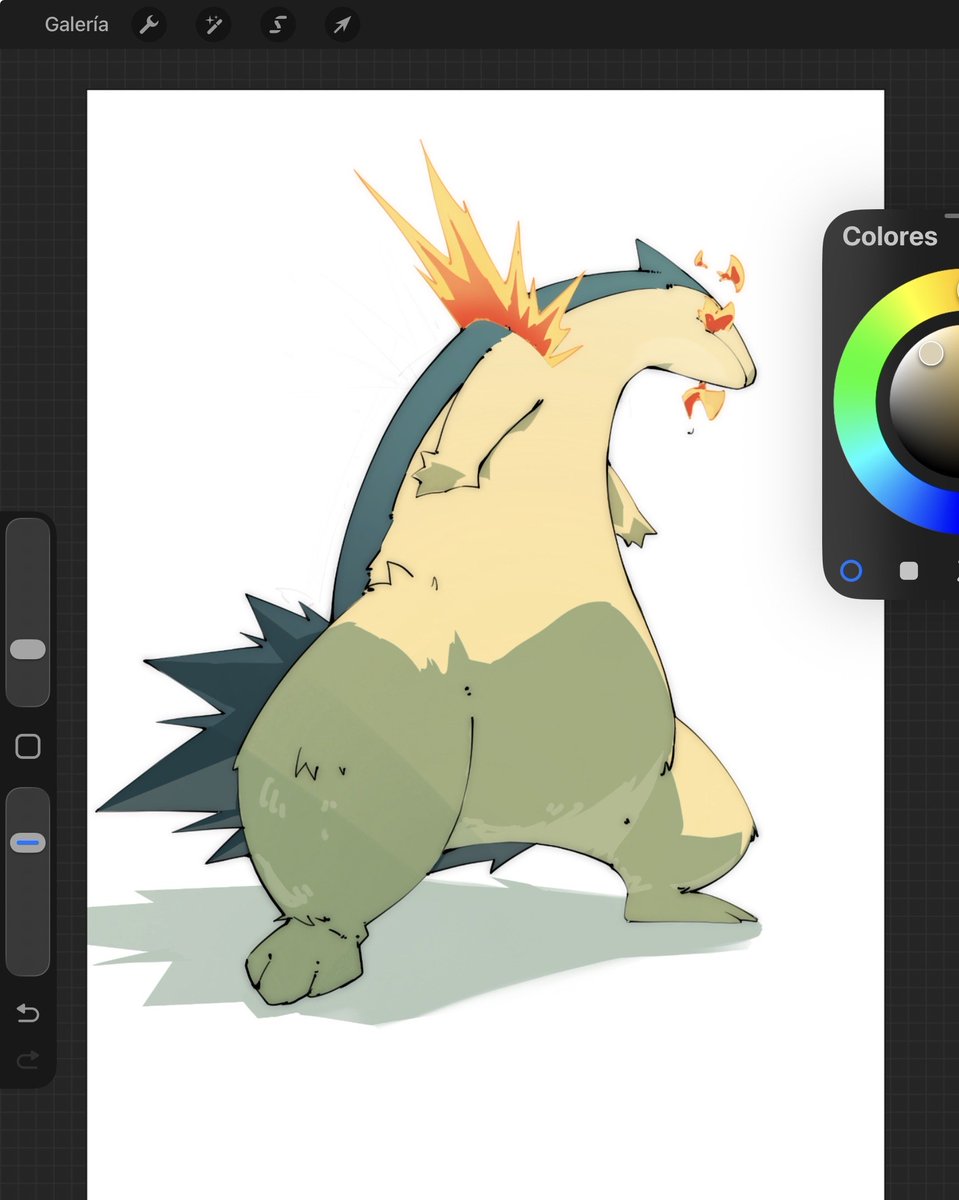
Task: Undo the last stroke with the undo arrow
Action: (28, 1014)
